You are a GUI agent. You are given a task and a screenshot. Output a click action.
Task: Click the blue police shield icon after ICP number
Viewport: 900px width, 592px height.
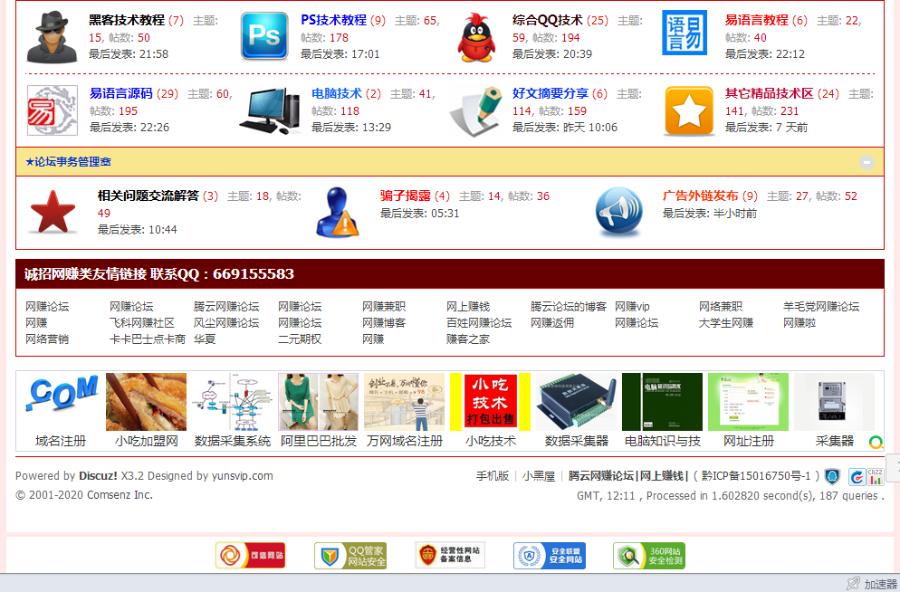click(x=832, y=477)
